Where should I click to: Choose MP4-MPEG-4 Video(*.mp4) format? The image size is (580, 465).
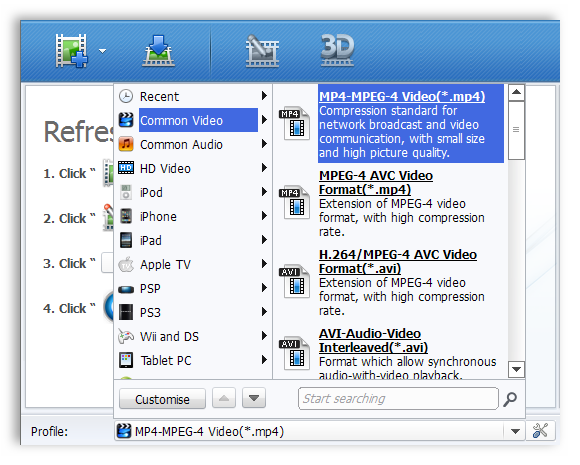(x=402, y=97)
